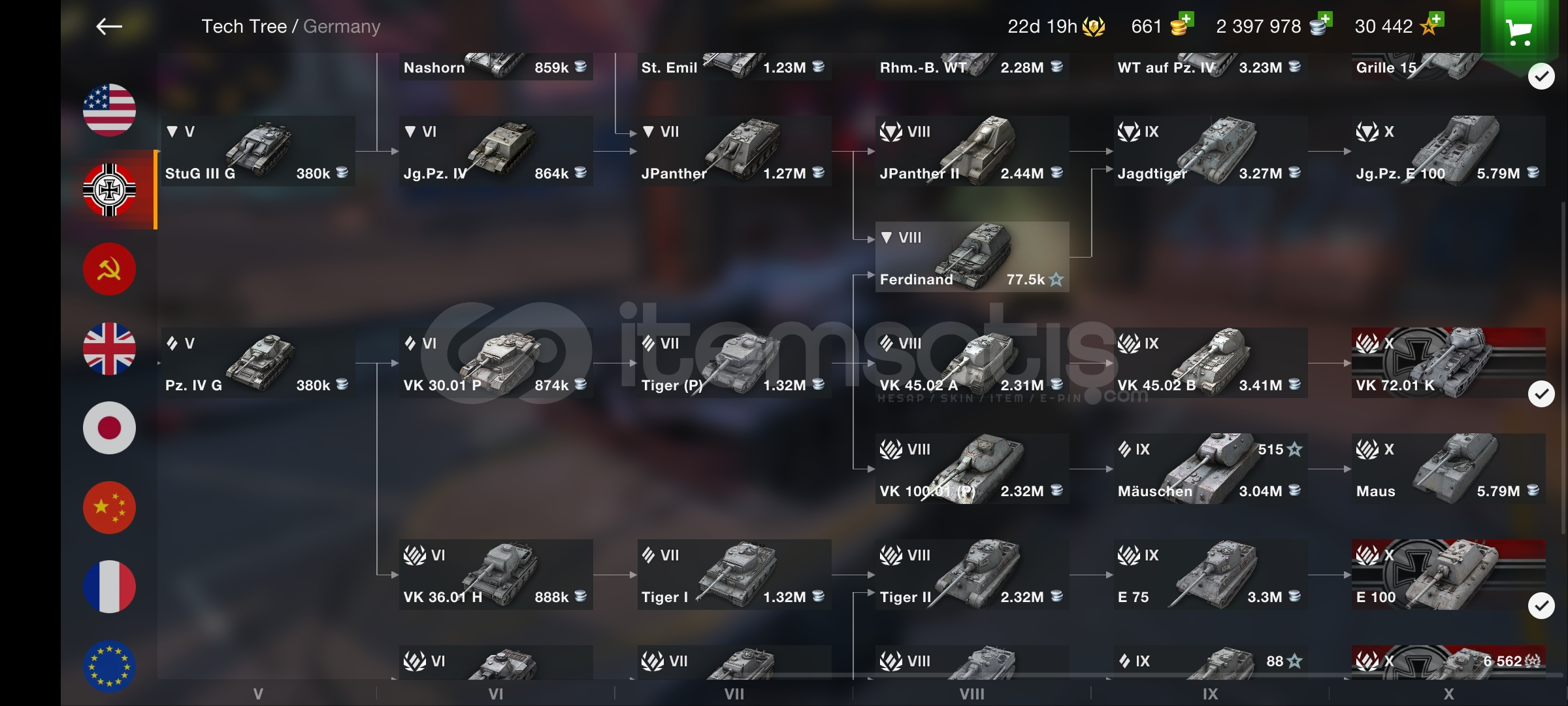Open the France flag nation icon

click(109, 587)
